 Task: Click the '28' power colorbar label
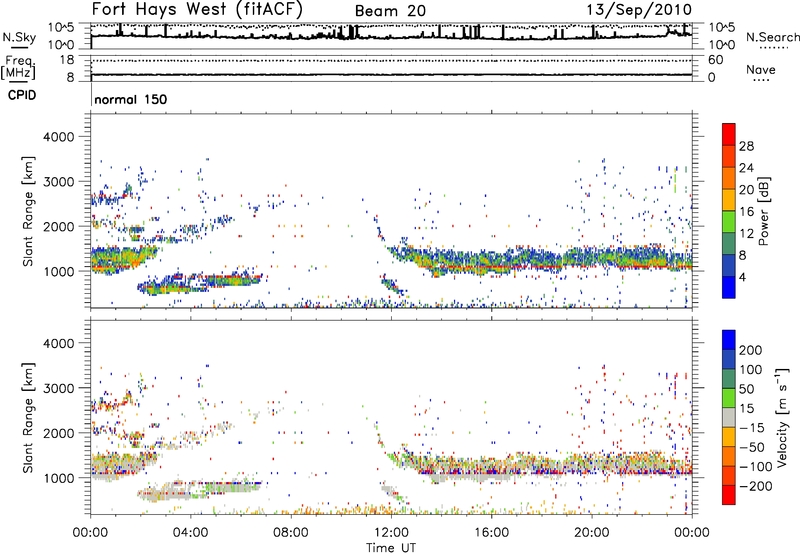point(746,146)
